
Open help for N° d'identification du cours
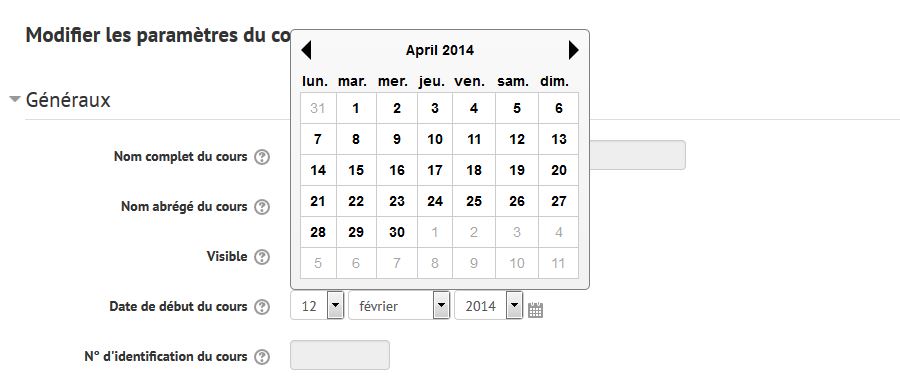(262, 357)
